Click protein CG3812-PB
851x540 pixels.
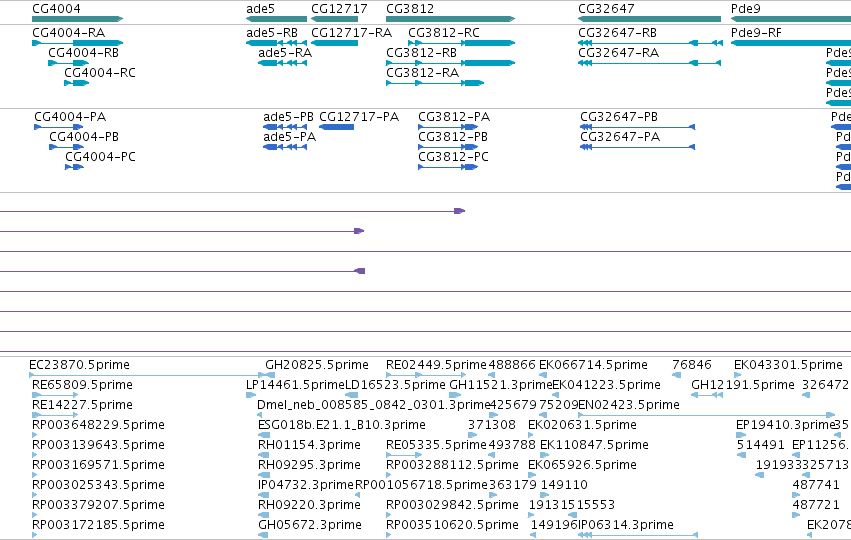pos(453,137)
